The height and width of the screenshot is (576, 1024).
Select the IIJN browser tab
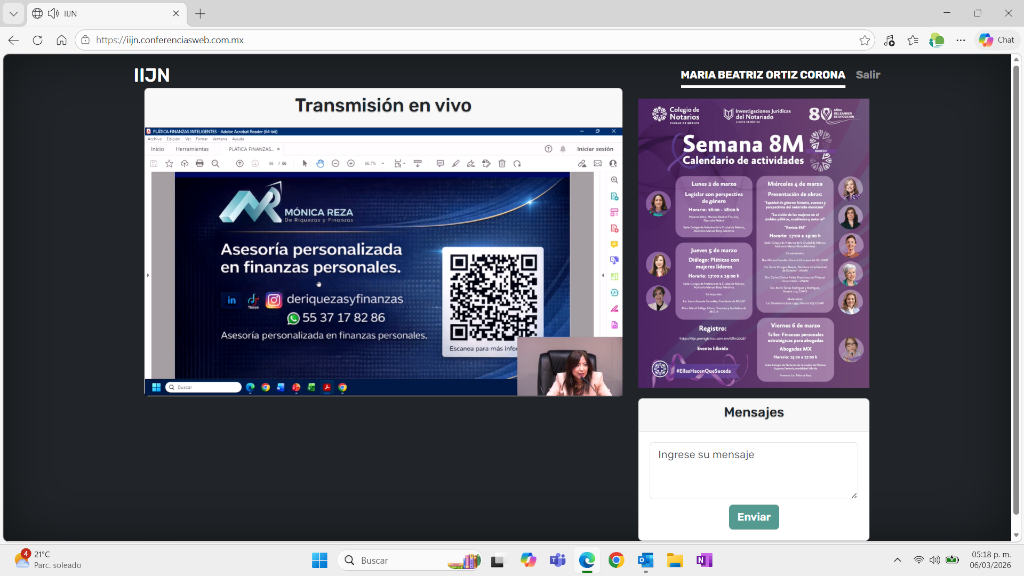click(106, 13)
